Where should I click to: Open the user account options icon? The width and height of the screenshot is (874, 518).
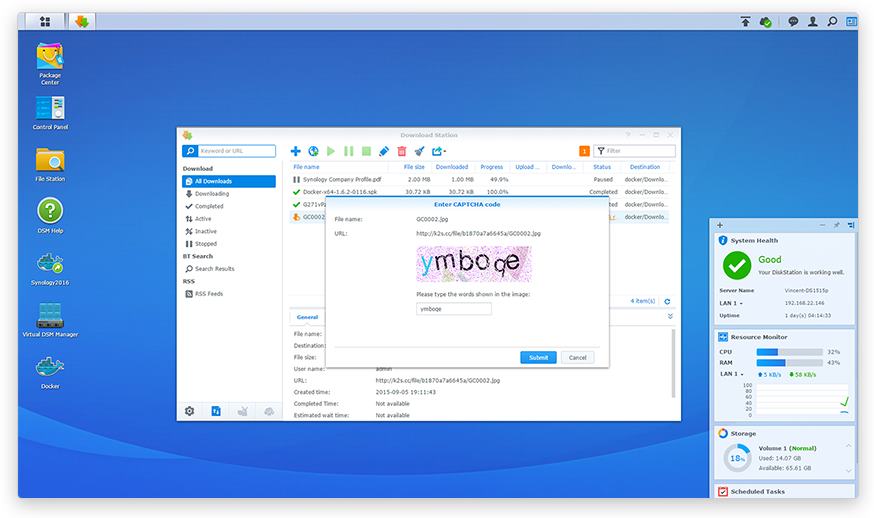tap(813, 21)
